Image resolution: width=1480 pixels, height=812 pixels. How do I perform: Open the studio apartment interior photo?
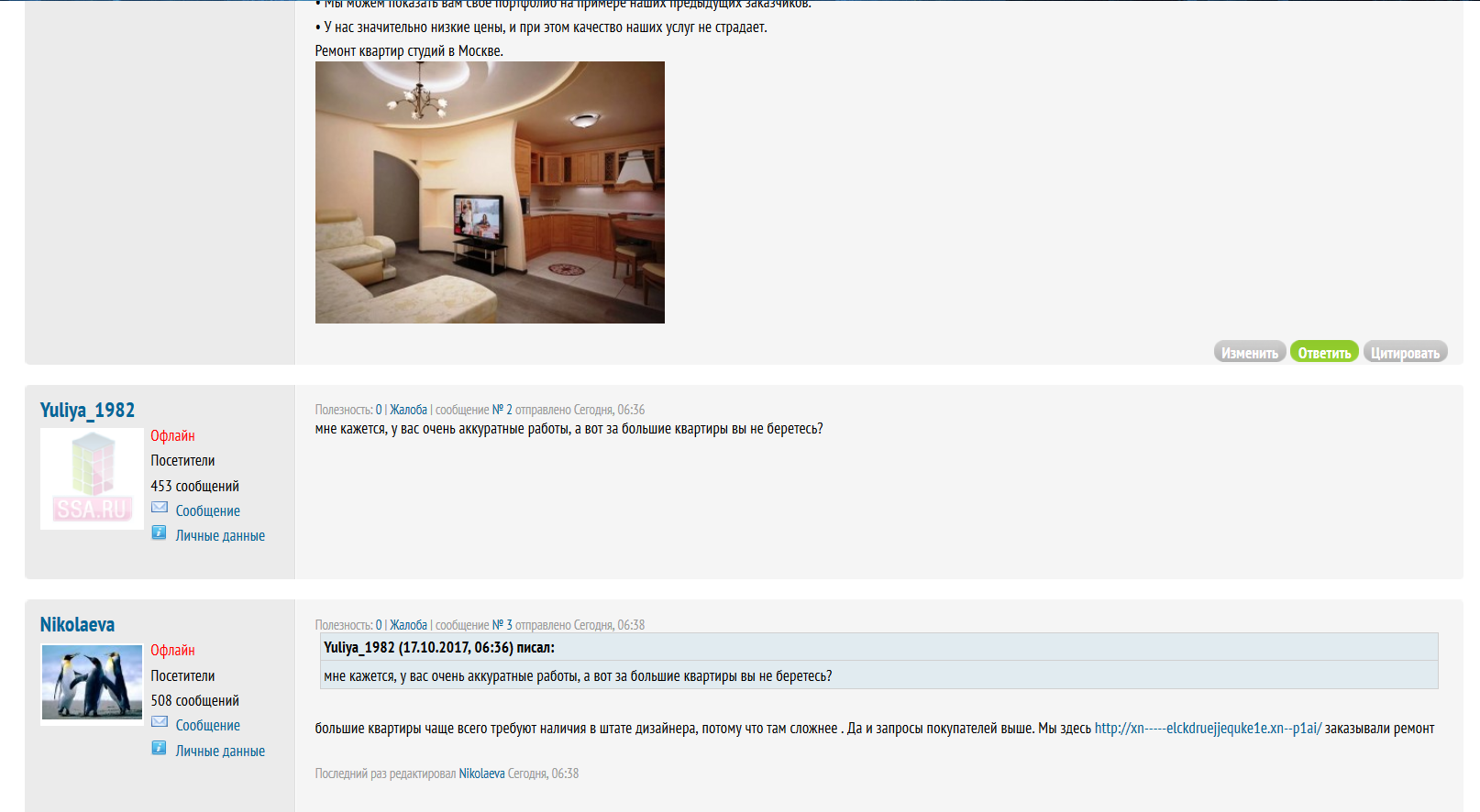tap(490, 192)
